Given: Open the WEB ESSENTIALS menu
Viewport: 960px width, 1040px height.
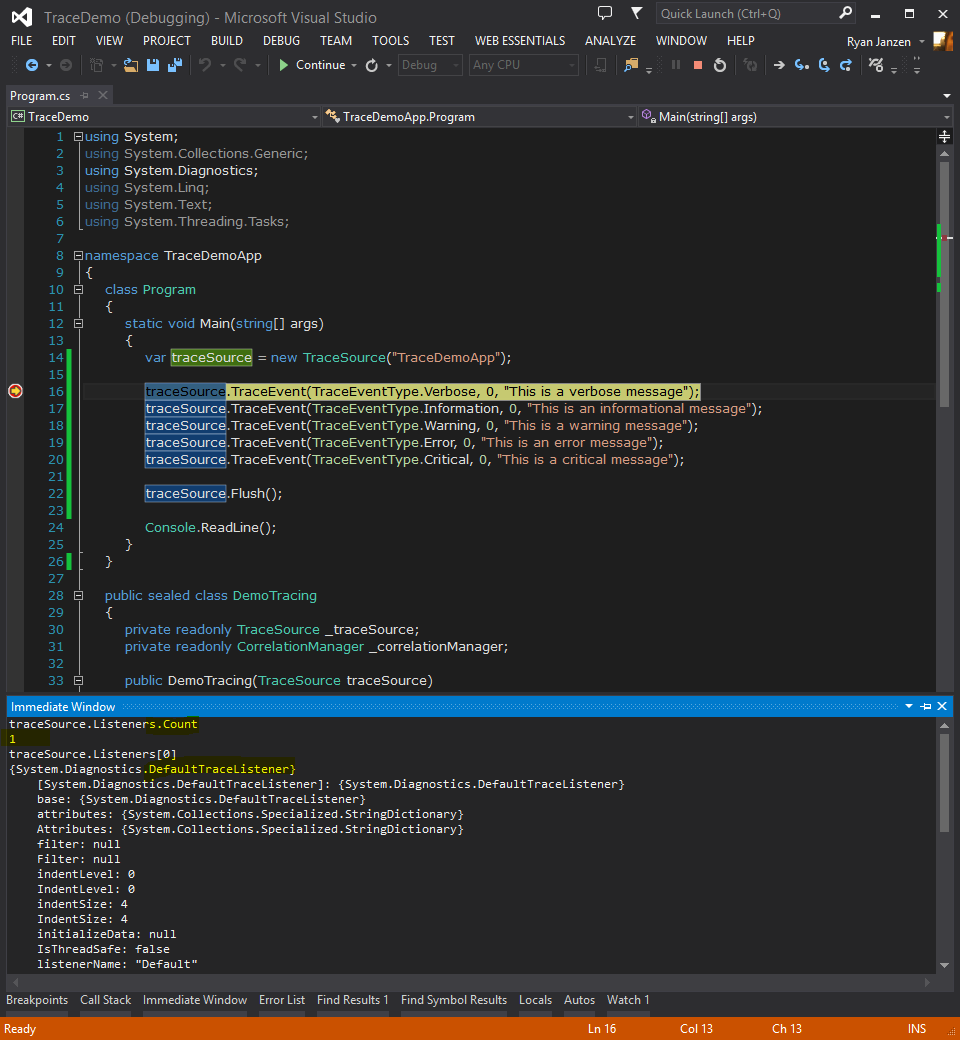Looking at the screenshot, I should (520, 41).
